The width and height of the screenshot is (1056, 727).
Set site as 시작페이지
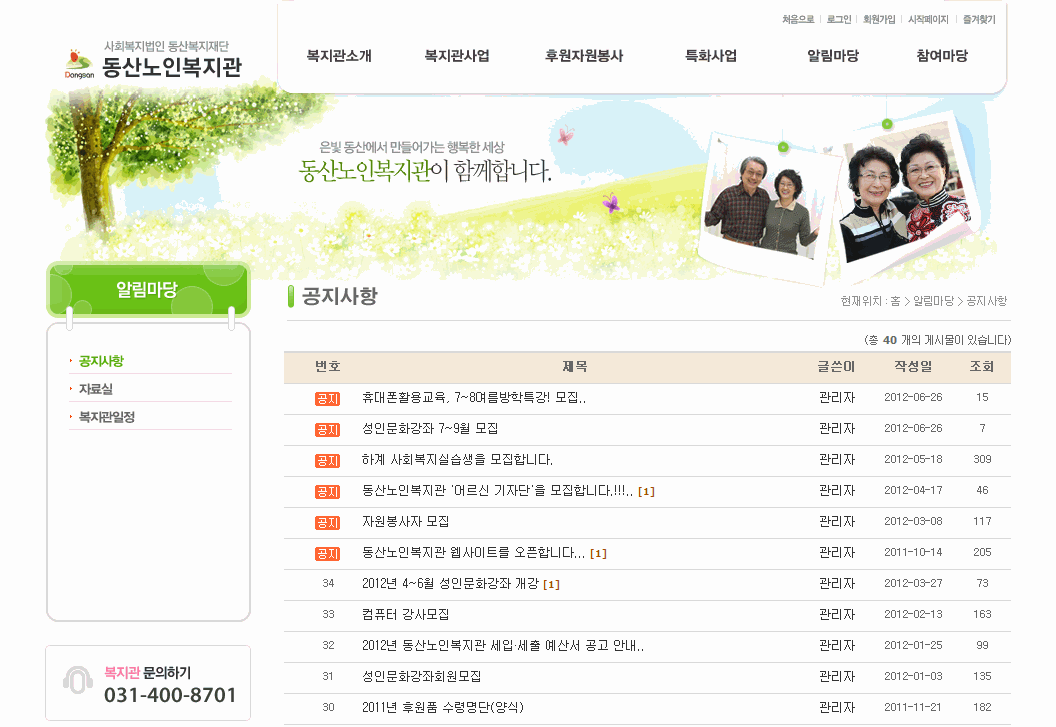[928, 20]
